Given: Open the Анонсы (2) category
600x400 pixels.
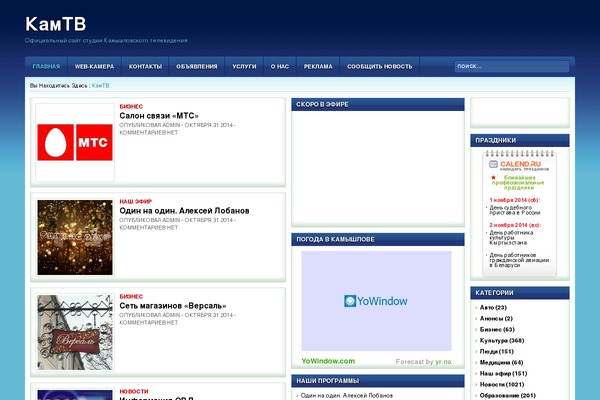Looking at the screenshot, I should click(496, 318).
